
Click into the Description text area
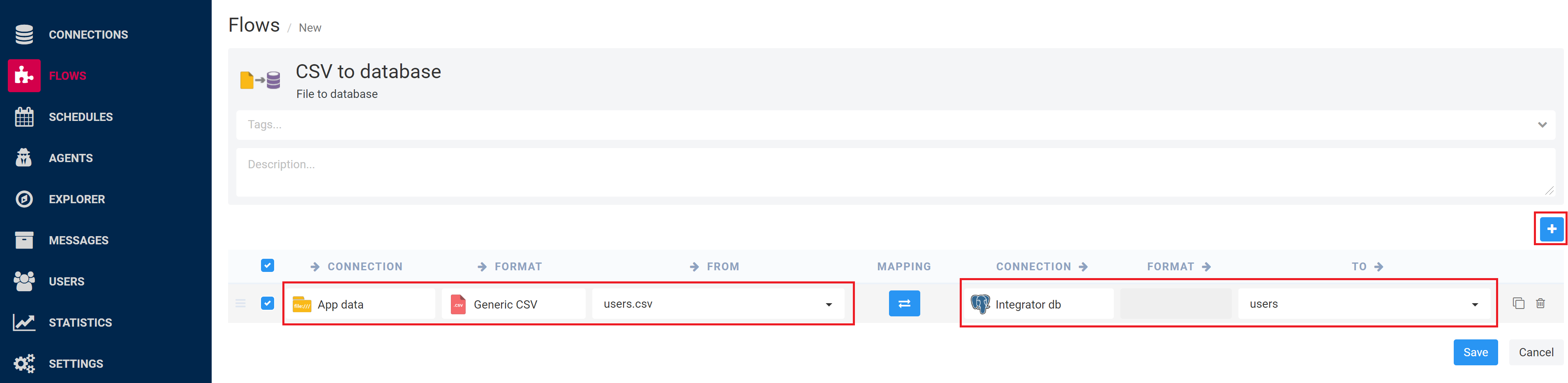pos(895,172)
